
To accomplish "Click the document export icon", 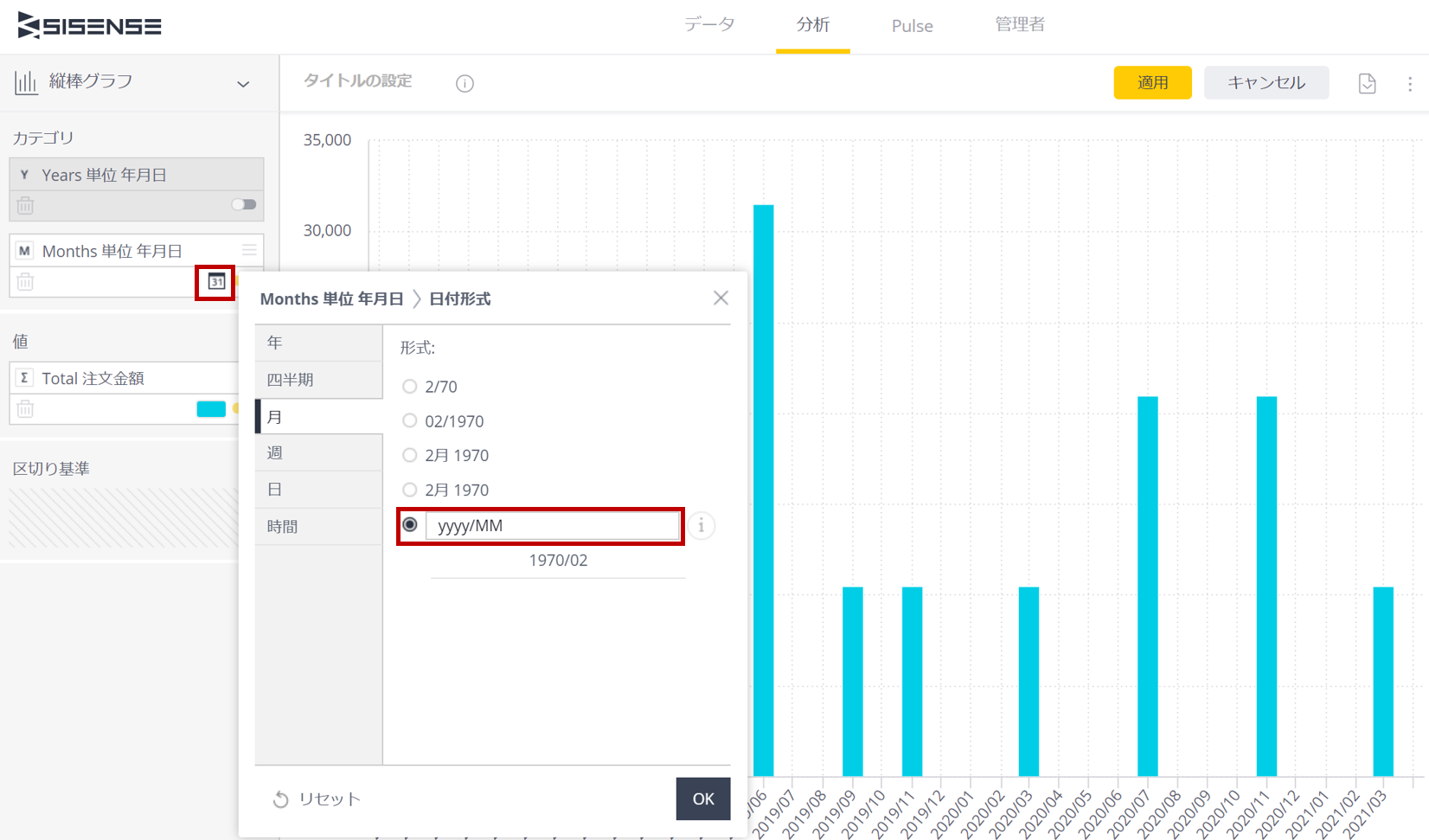I will tap(1367, 83).
